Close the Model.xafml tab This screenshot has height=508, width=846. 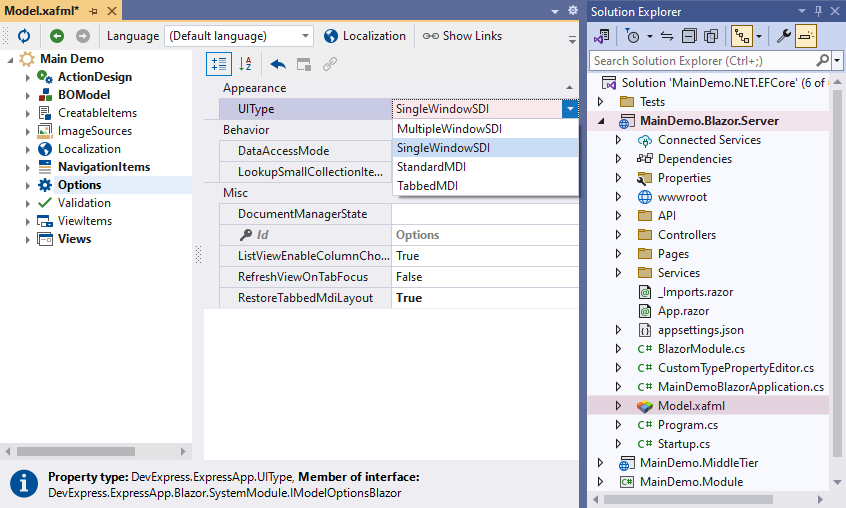click(x=112, y=11)
